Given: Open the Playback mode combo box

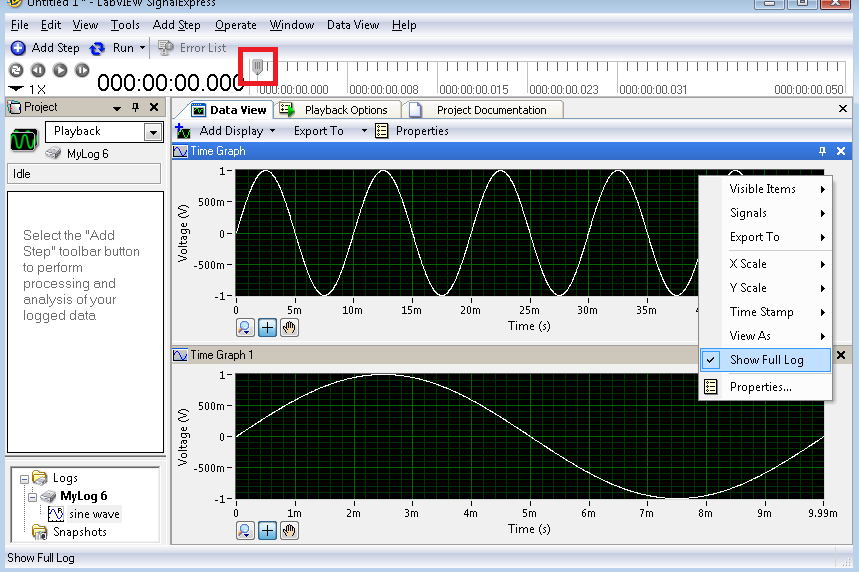Looking at the screenshot, I should [152, 132].
